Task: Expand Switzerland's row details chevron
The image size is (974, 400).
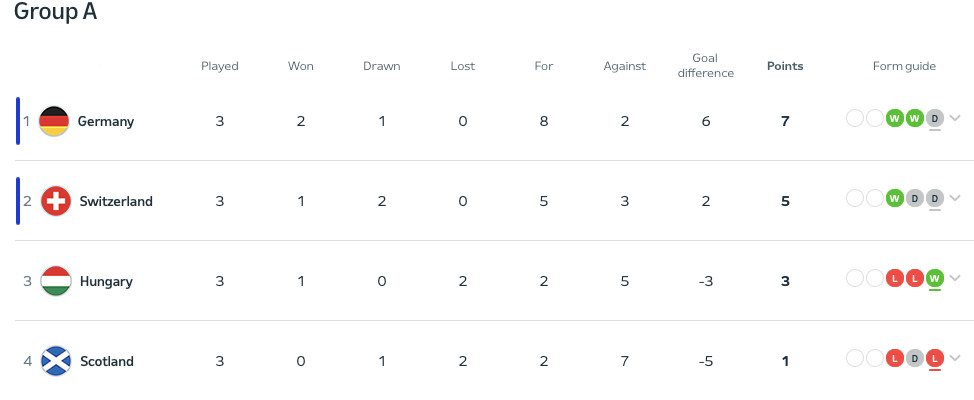Action: [x=955, y=199]
